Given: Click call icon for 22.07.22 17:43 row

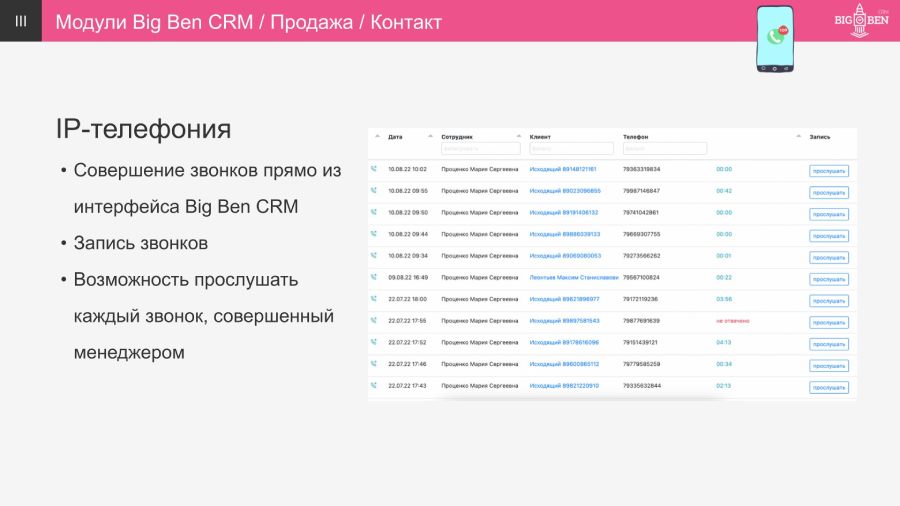Looking at the screenshot, I should (x=374, y=386).
